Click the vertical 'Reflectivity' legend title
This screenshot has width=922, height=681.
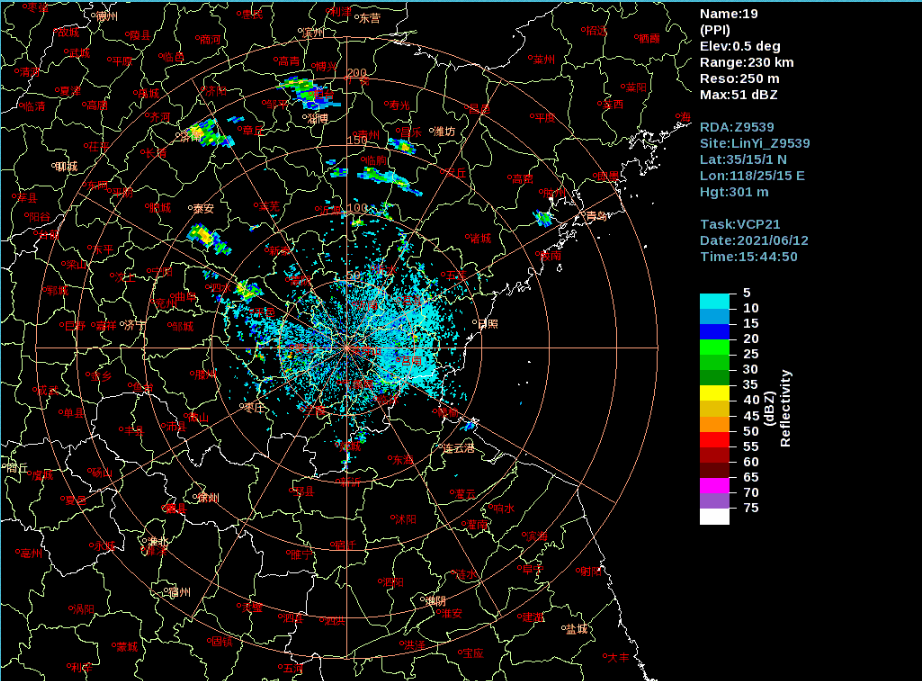pos(786,408)
